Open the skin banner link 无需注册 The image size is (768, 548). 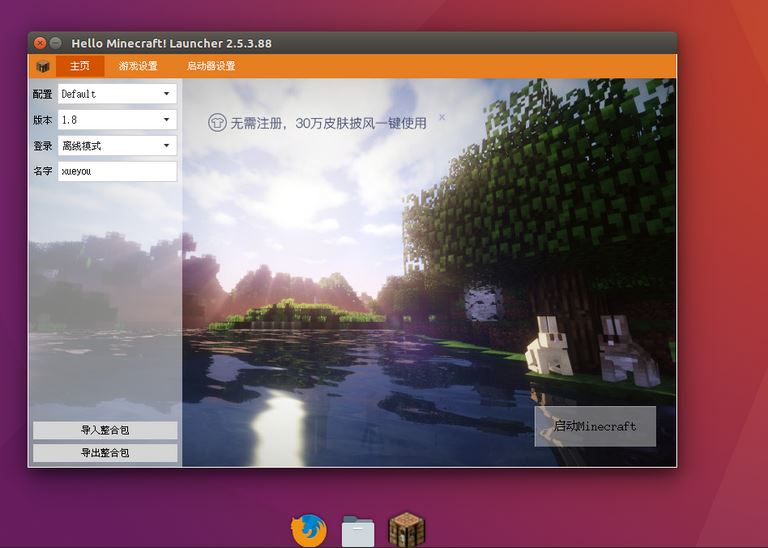[328, 123]
